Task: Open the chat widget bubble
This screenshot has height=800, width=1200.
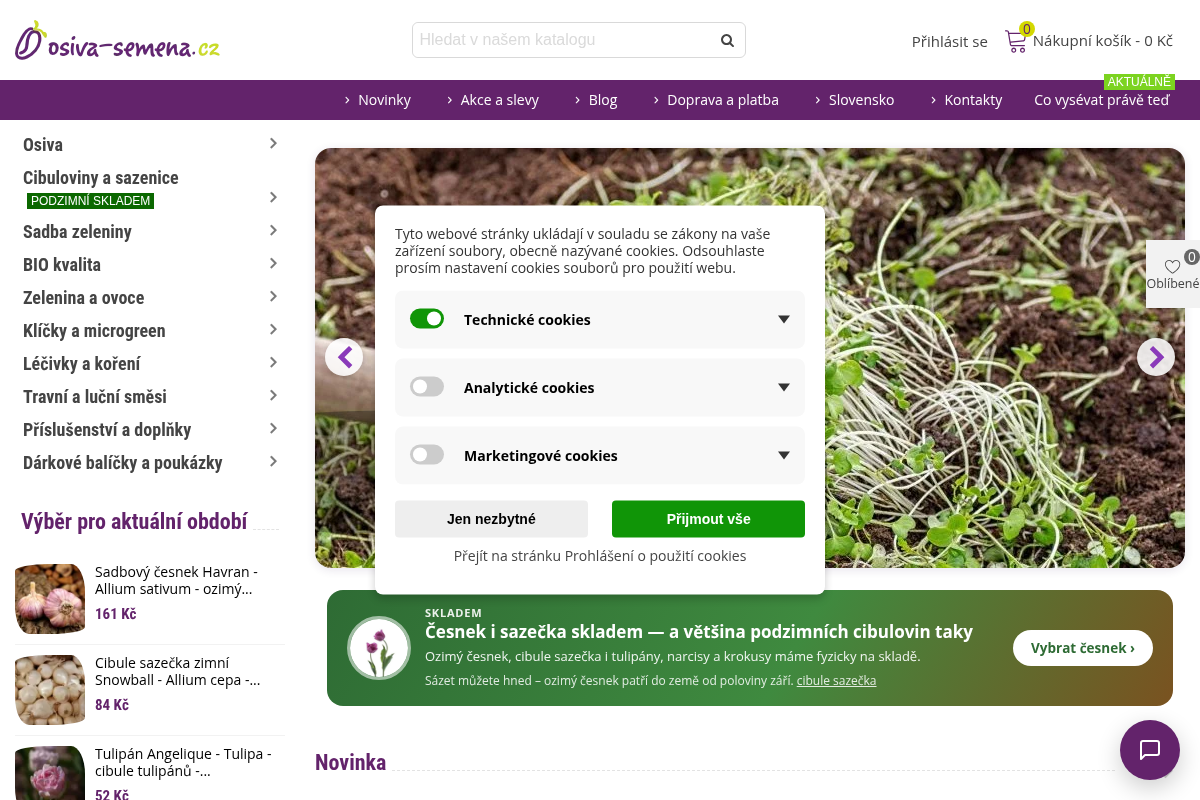Action: (x=1150, y=750)
